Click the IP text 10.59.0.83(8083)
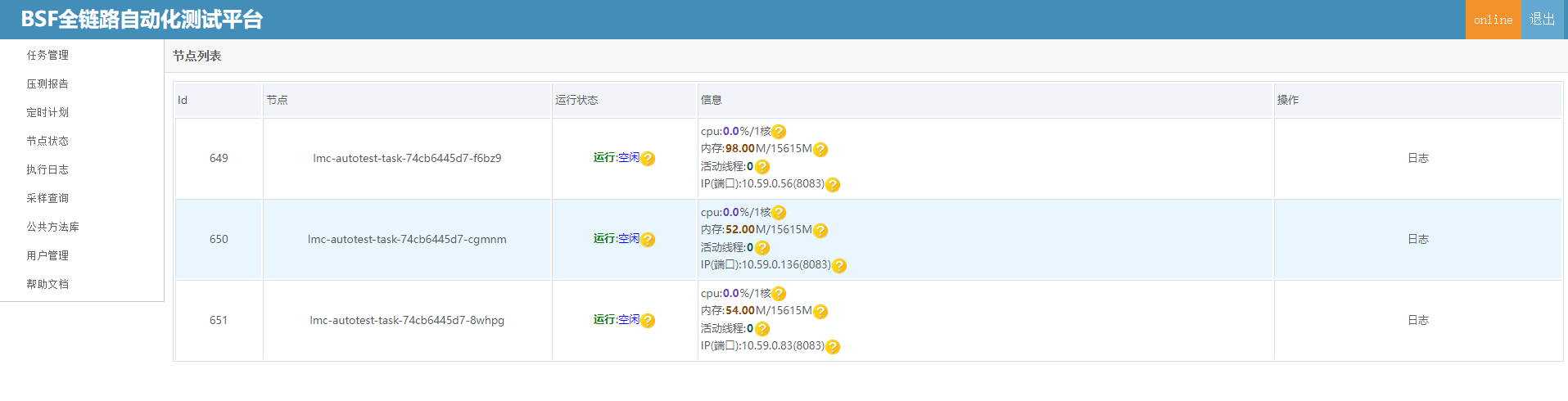The height and width of the screenshot is (401, 1568). coord(783,345)
